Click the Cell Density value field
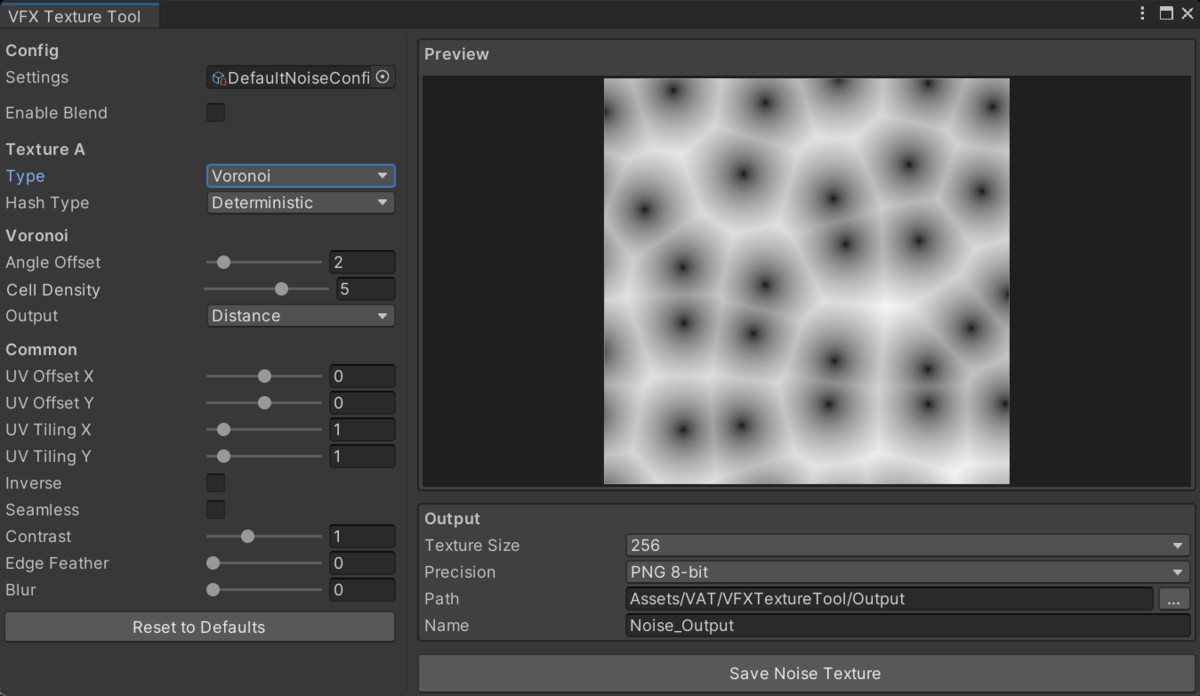This screenshot has height=696, width=1200. coord(365,289)
